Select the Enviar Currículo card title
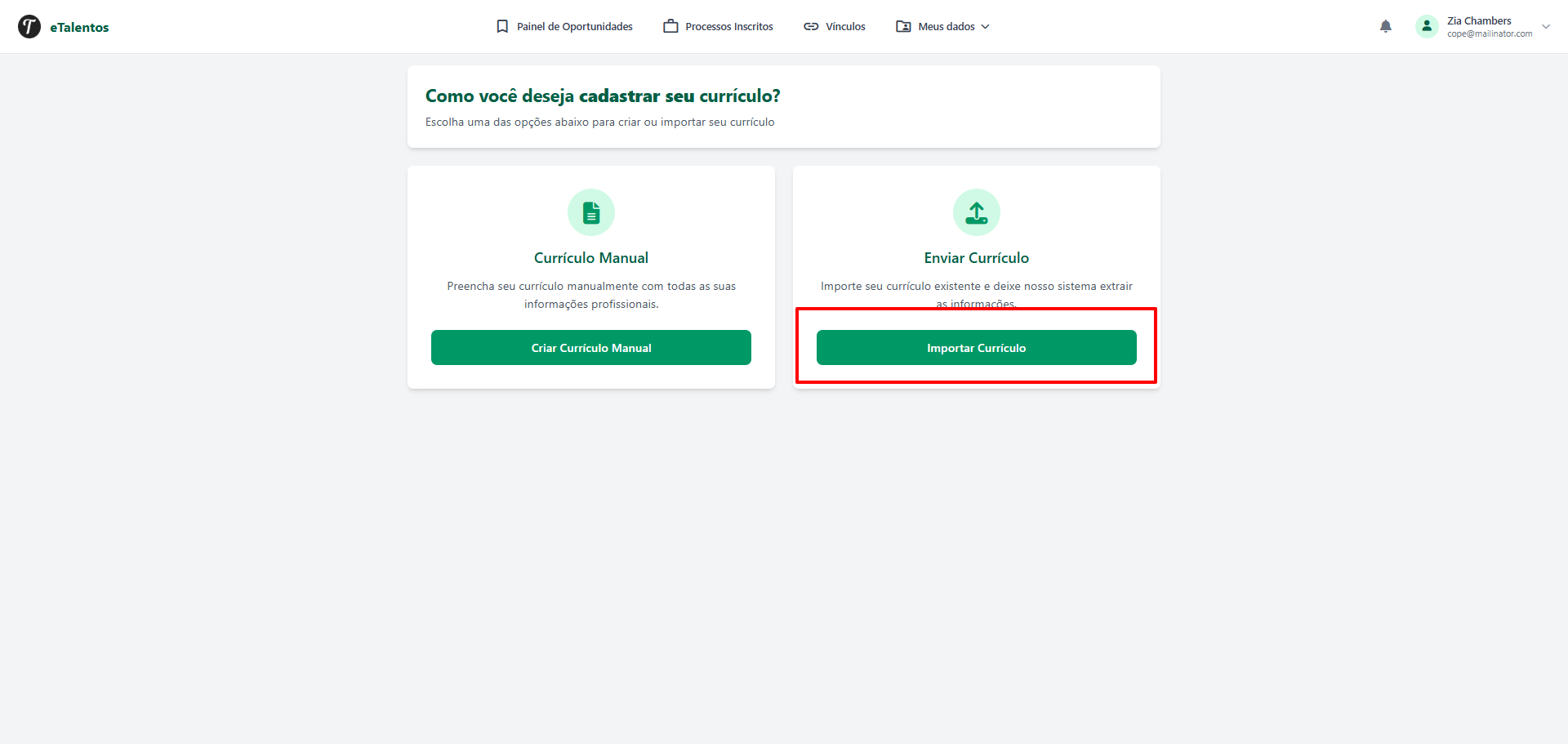Screen dimensions: 1568x744 click(977, 258)
